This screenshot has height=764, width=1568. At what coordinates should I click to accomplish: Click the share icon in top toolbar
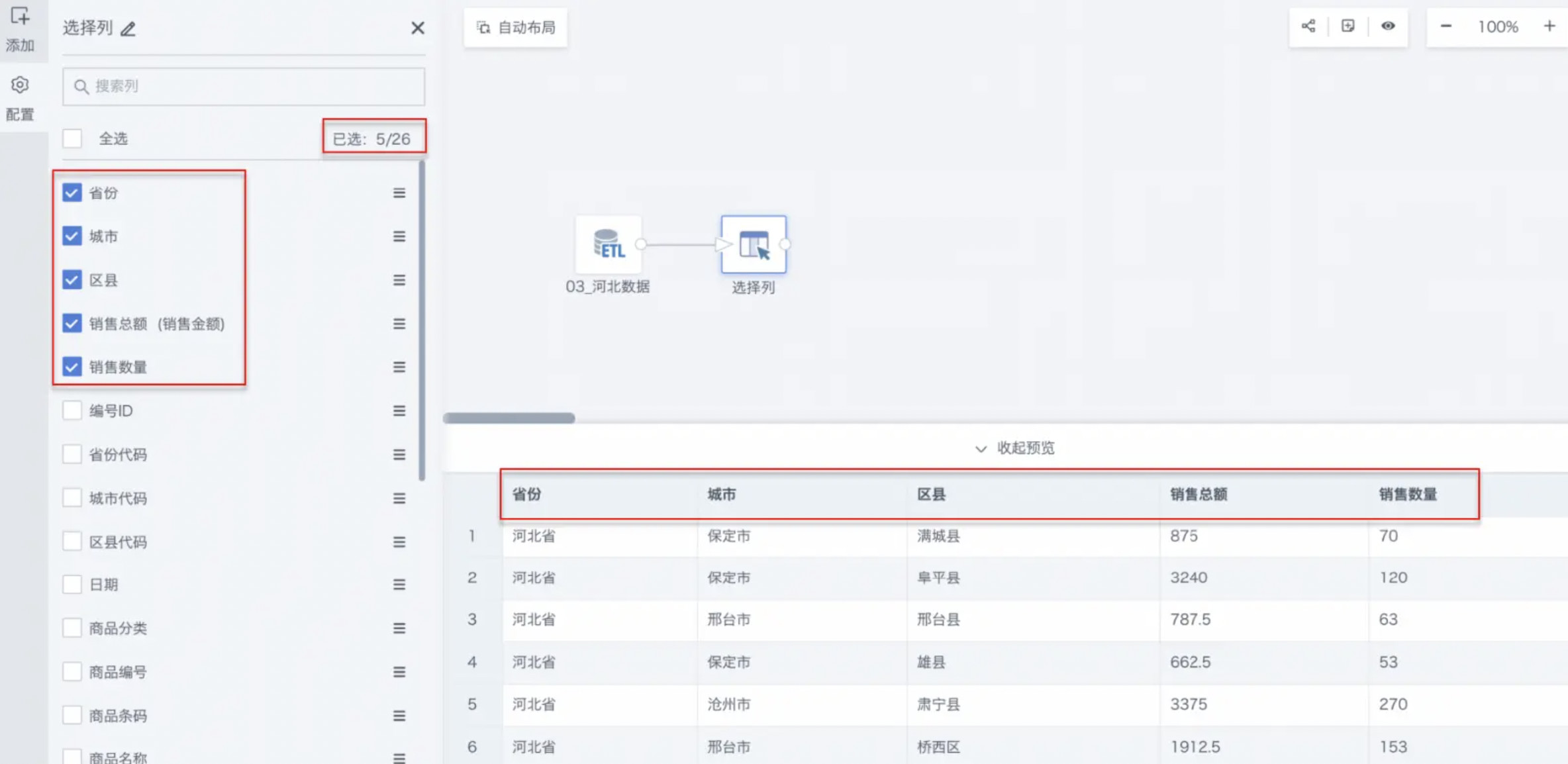click(1308, 26)
